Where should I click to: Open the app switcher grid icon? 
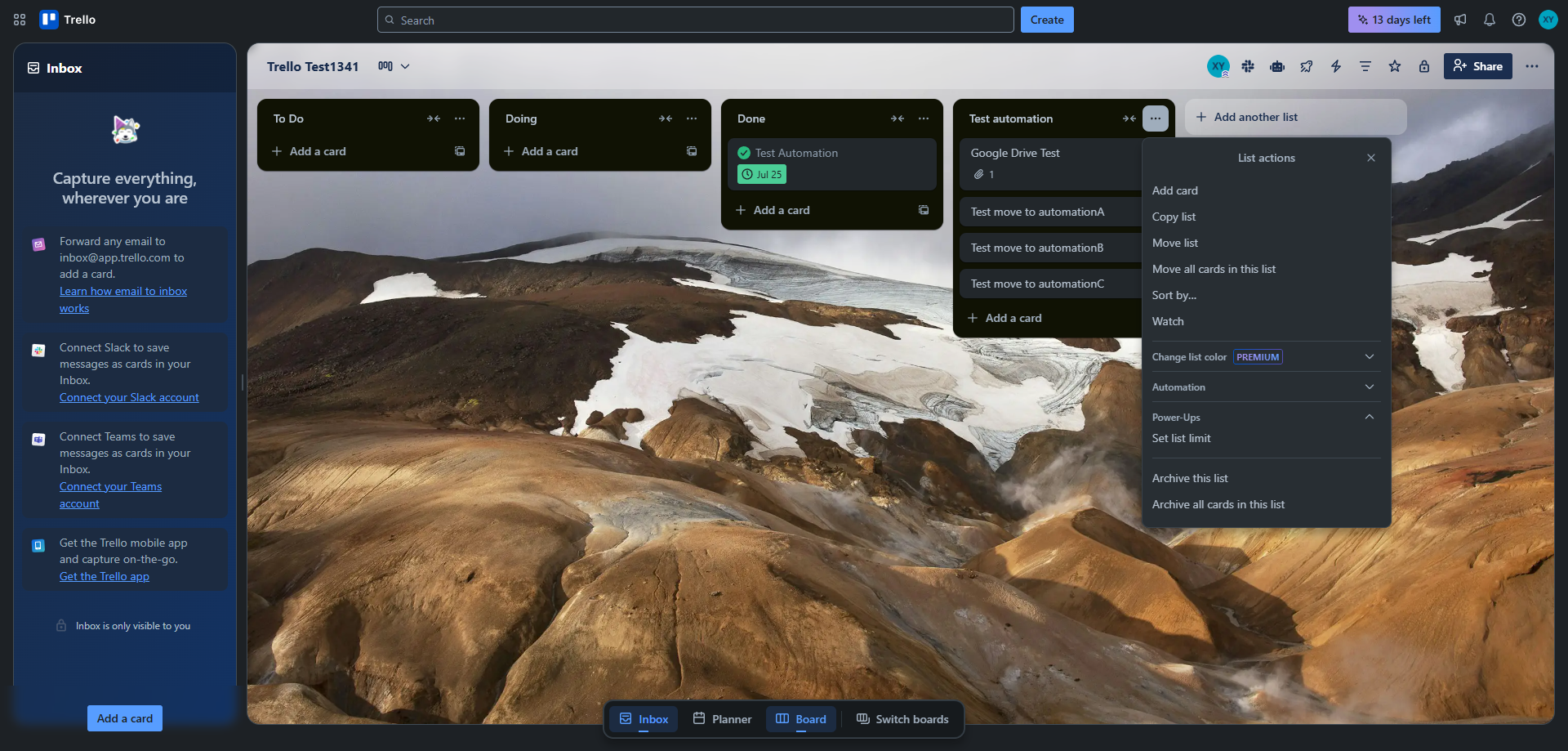[x=20, y=20]
